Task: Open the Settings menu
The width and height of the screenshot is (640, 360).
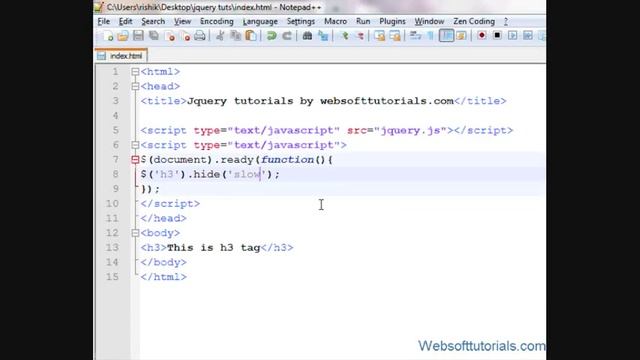Action: tap(300, 21)
